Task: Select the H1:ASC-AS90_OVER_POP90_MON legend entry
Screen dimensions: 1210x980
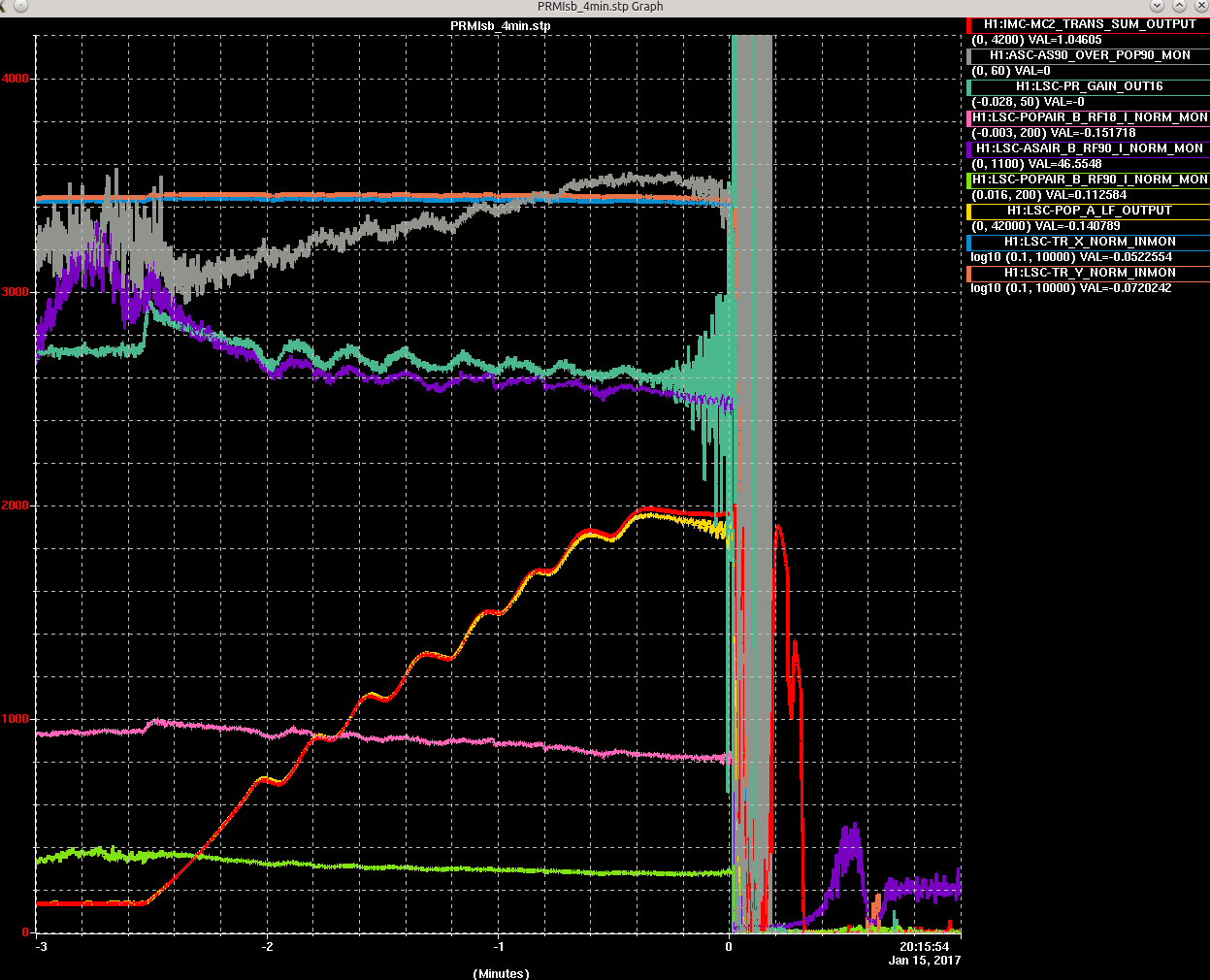Action: (1090, 55)
